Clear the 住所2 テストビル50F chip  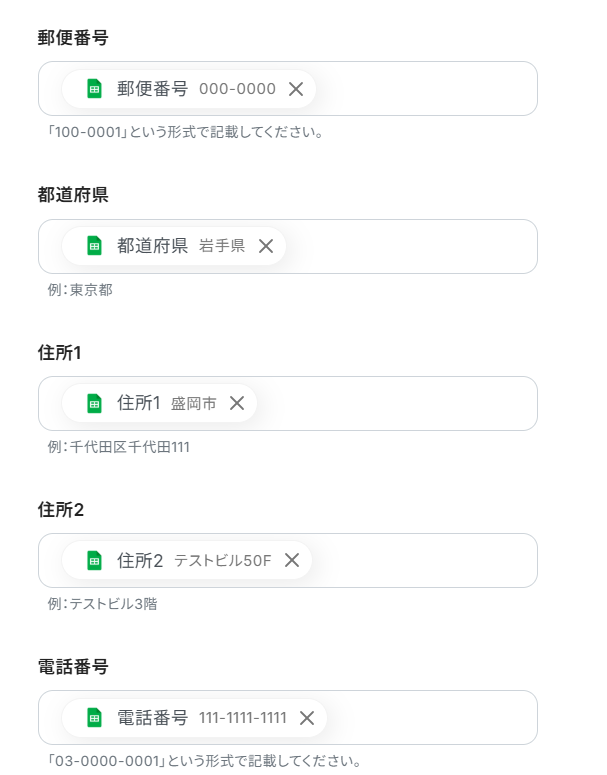click(292, 560)
